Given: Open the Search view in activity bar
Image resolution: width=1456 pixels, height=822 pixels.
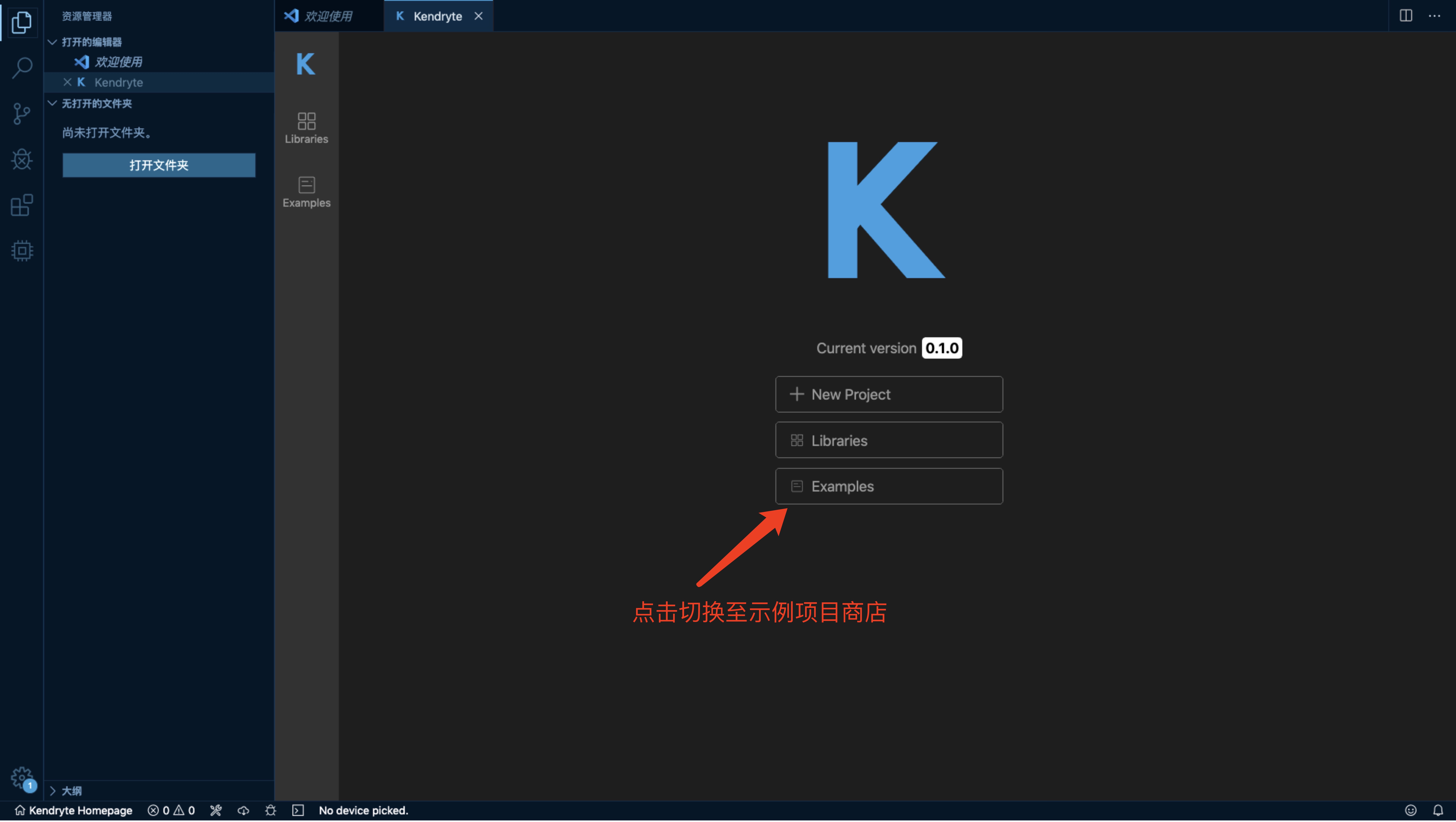Looking at the screenshot, I should pos(21,68).
